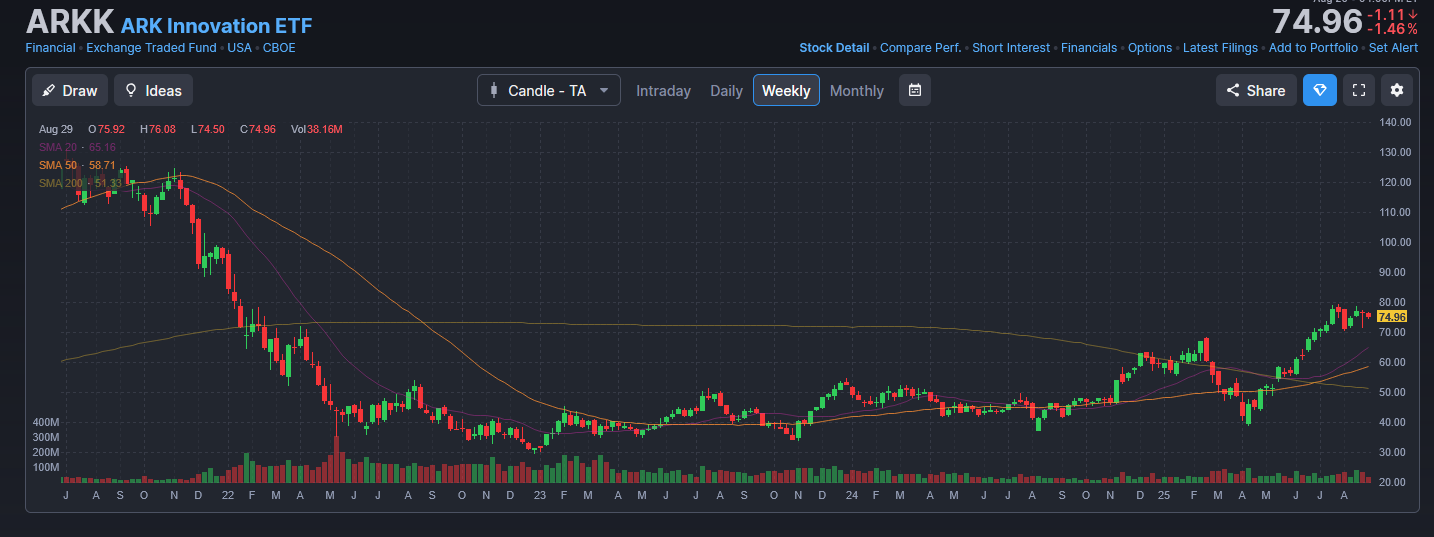Open the Ideas lightbulb button
Viewport: 1434px width, 537px height.
(153, 90)
